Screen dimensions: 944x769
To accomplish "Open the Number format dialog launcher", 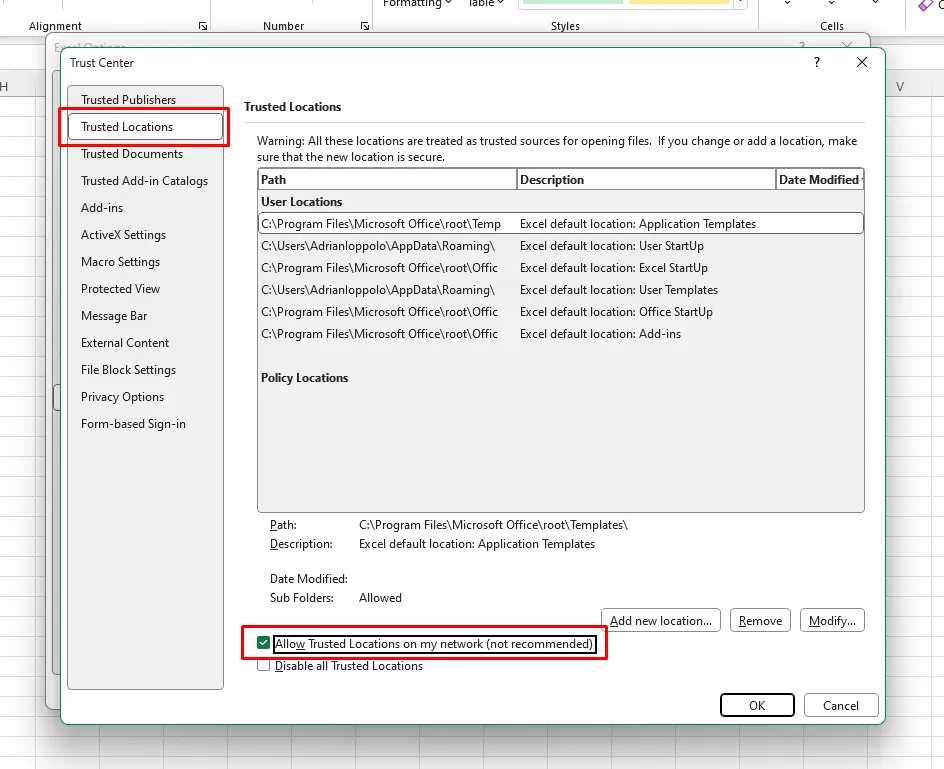I will pyautogui.click(x=365, y=26).
